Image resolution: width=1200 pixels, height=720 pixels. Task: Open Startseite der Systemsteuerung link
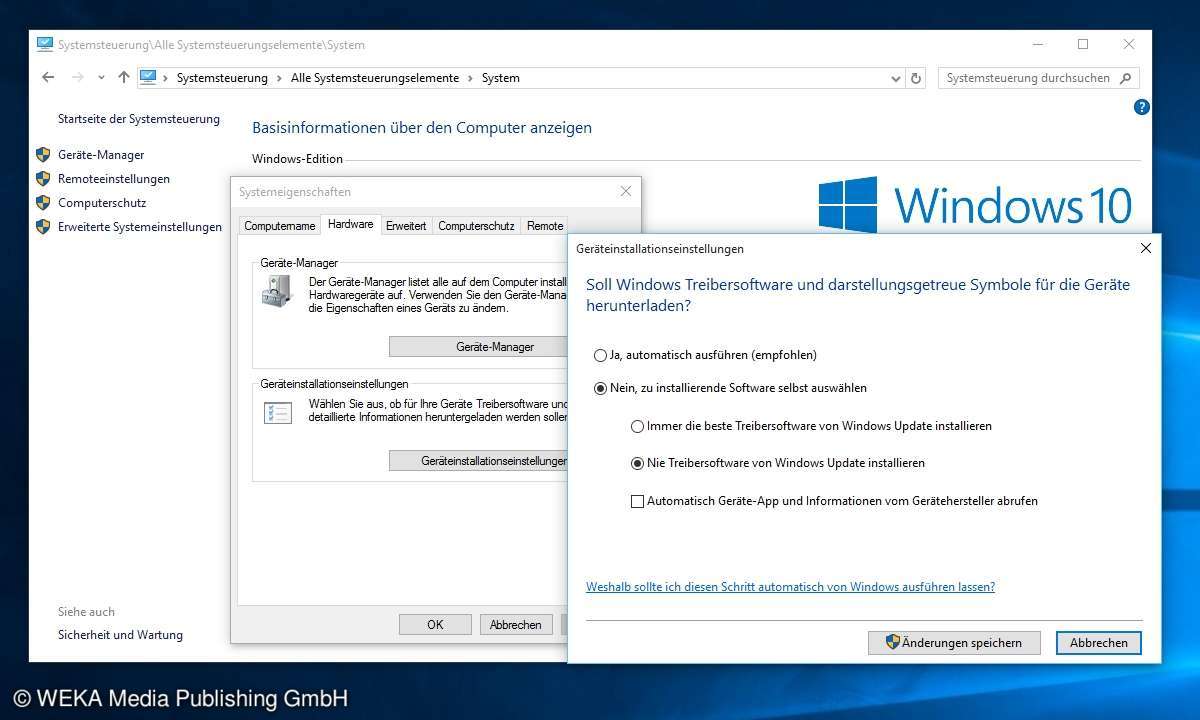(139, 119)
